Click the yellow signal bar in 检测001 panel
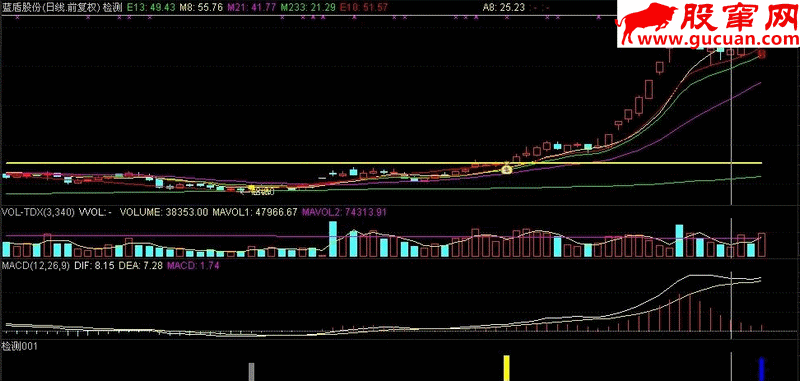 click(507, 368)
